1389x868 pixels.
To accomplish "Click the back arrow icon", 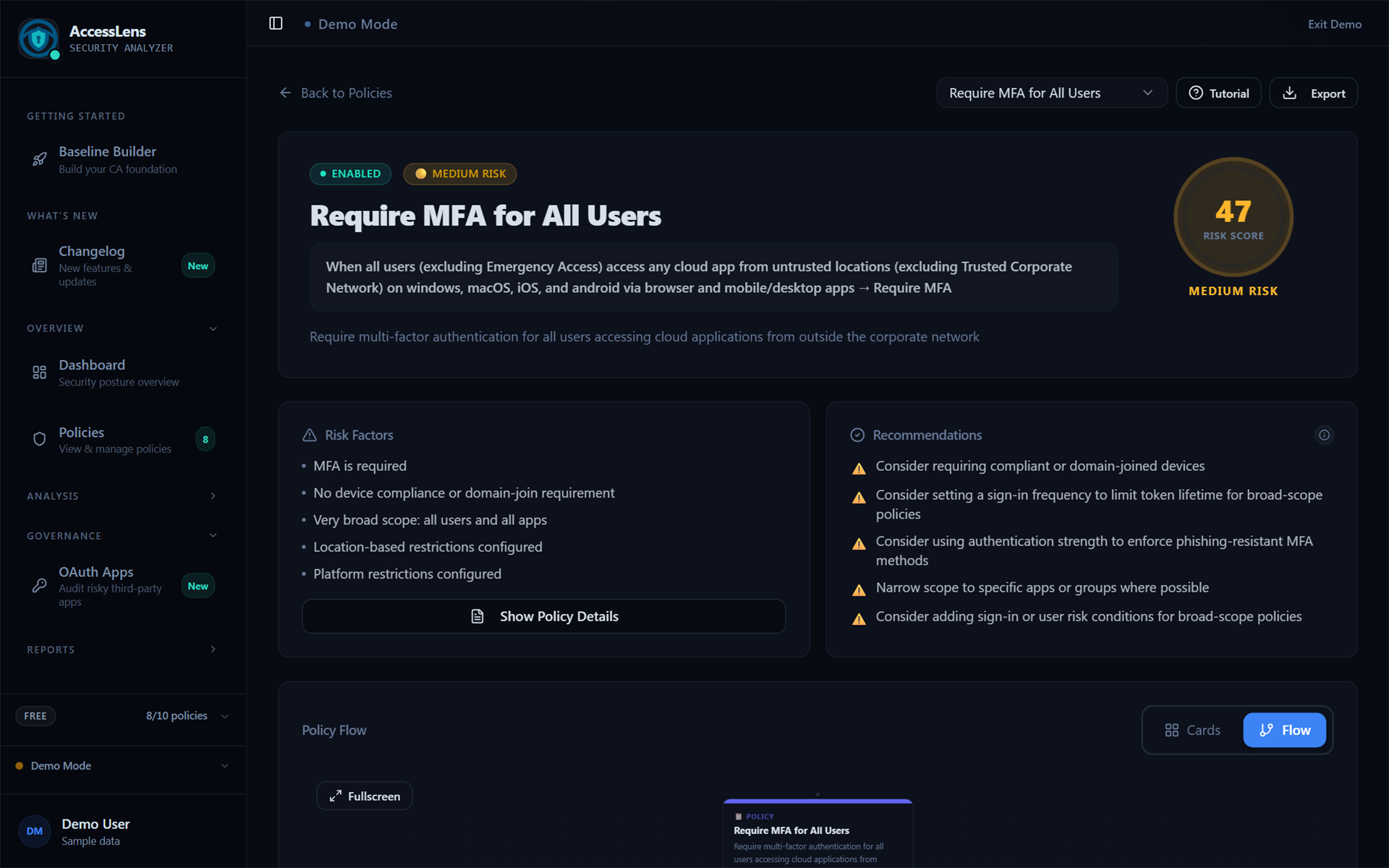I will (285, 93).
